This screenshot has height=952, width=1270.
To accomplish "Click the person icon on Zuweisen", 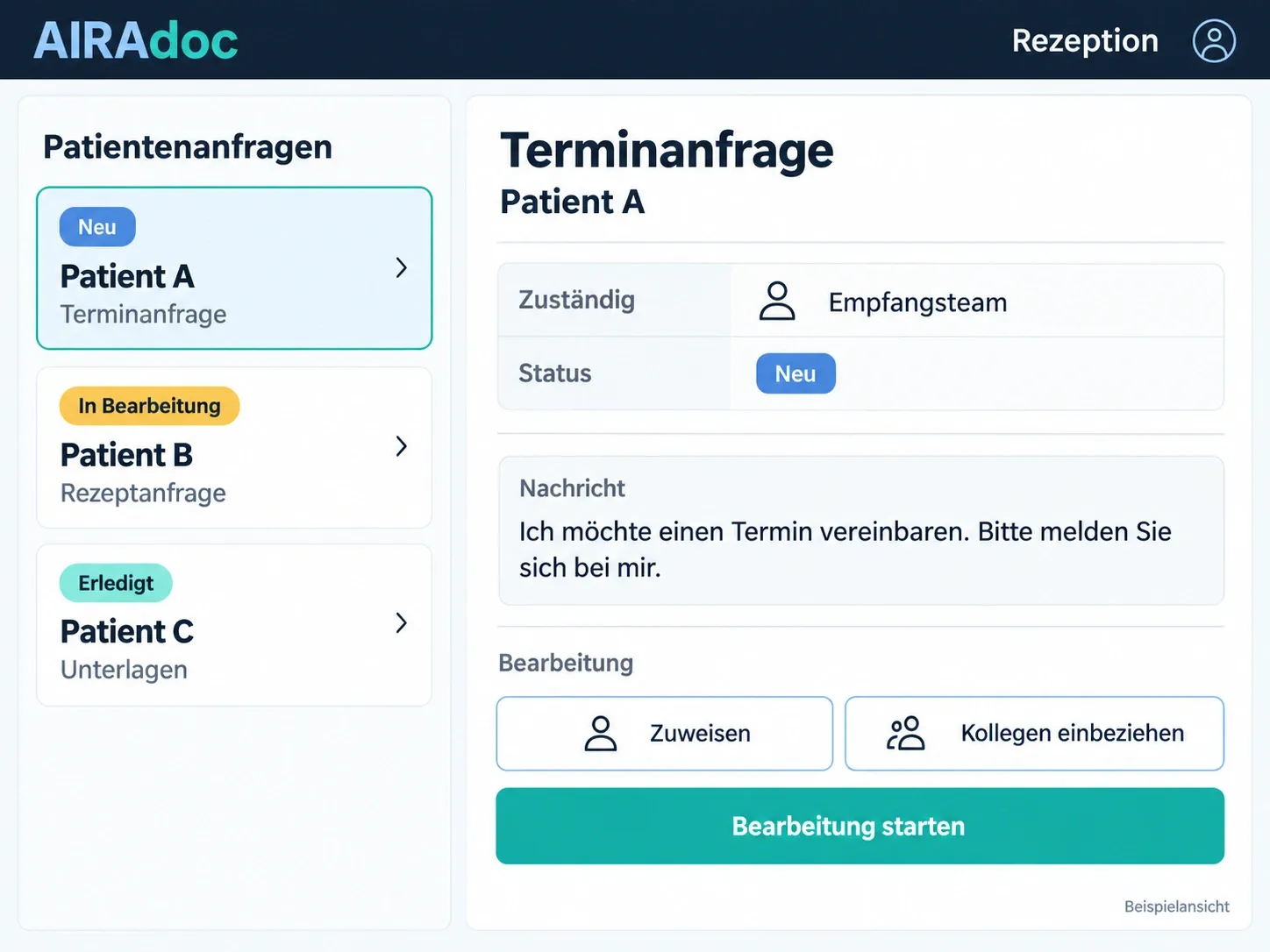I will pyautogui.click(x=601, y=734).
